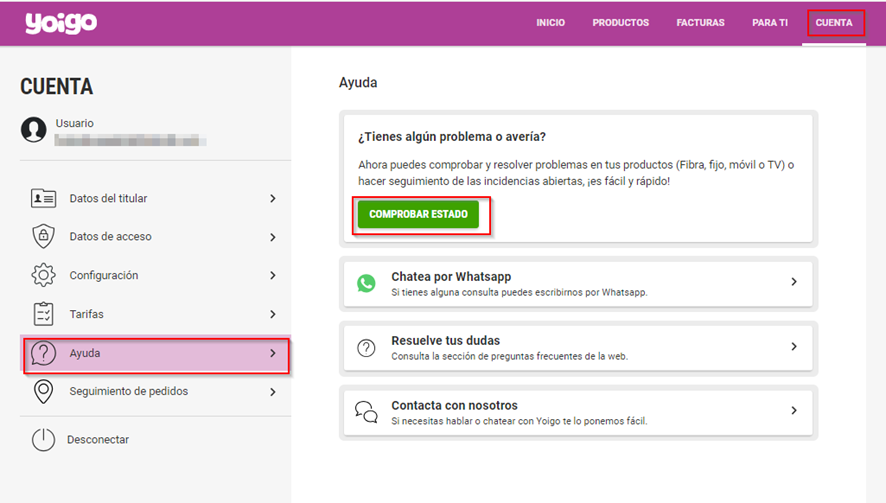
Task: Go to the PRODUCTOS section
Action: click(x=620, y=23)
